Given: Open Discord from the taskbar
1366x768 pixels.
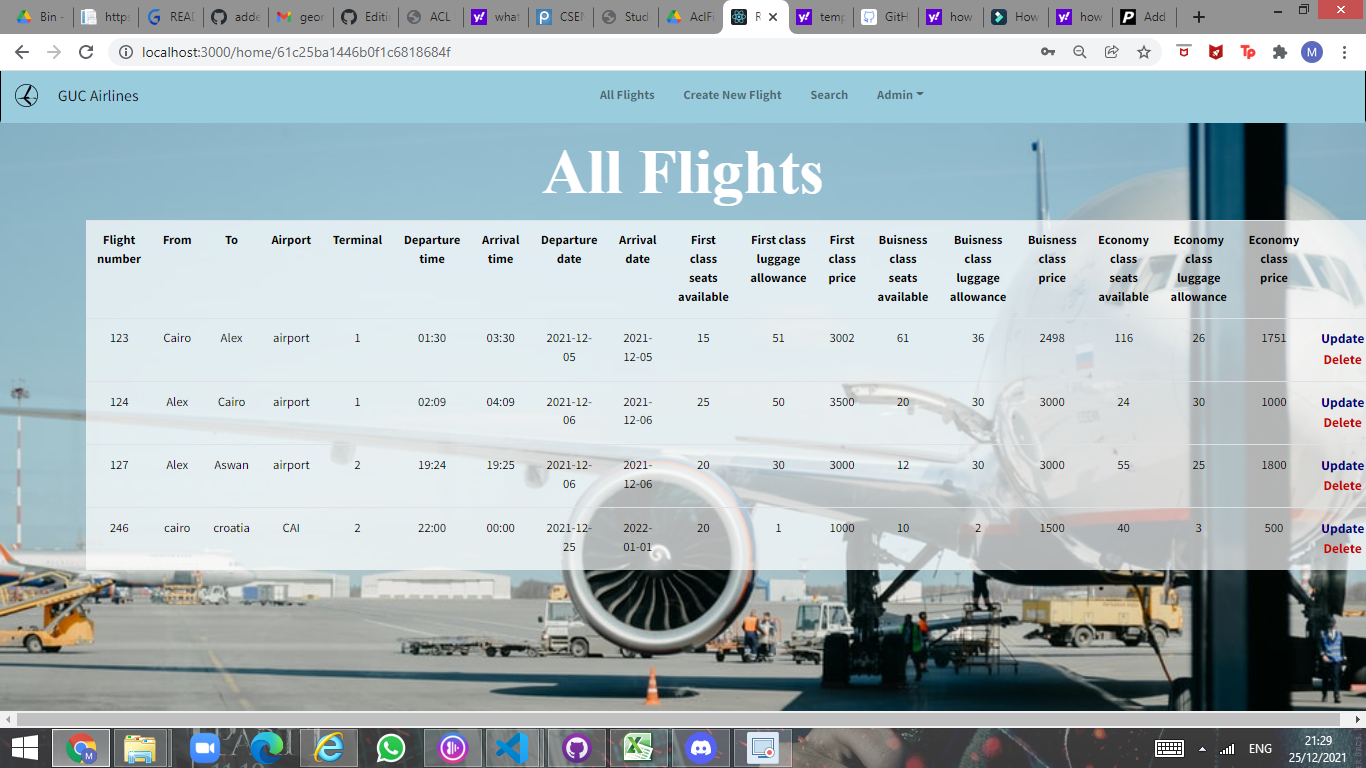Looking at the screenshot, I should pyautogui.click(x=701, y=748).
